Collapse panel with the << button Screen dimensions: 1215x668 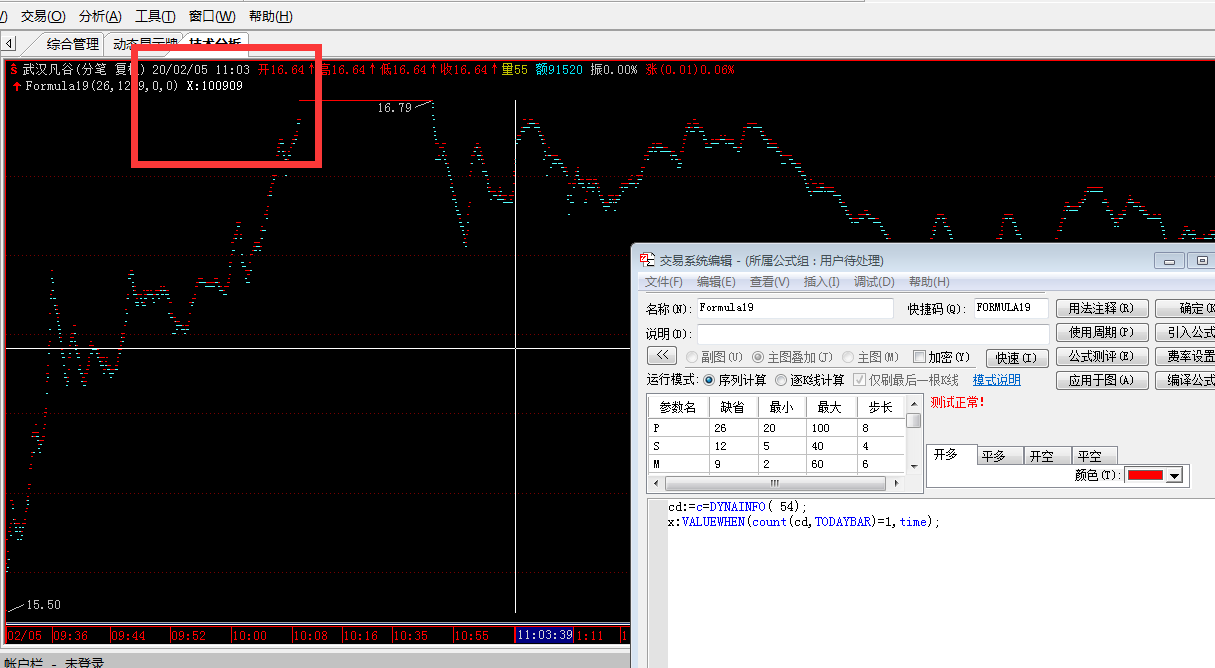click(662, 356)
